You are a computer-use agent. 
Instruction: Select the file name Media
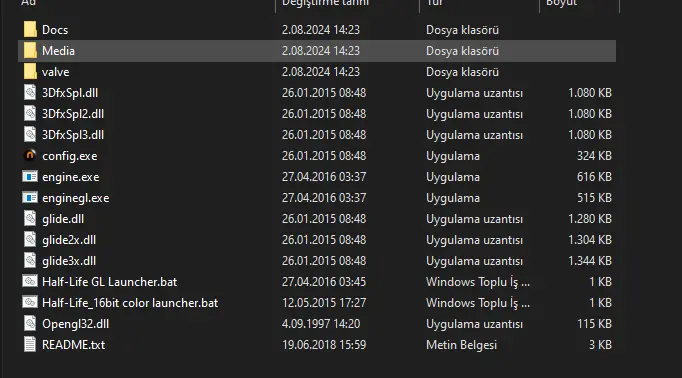pyautogui.click(x=58, y=51)
